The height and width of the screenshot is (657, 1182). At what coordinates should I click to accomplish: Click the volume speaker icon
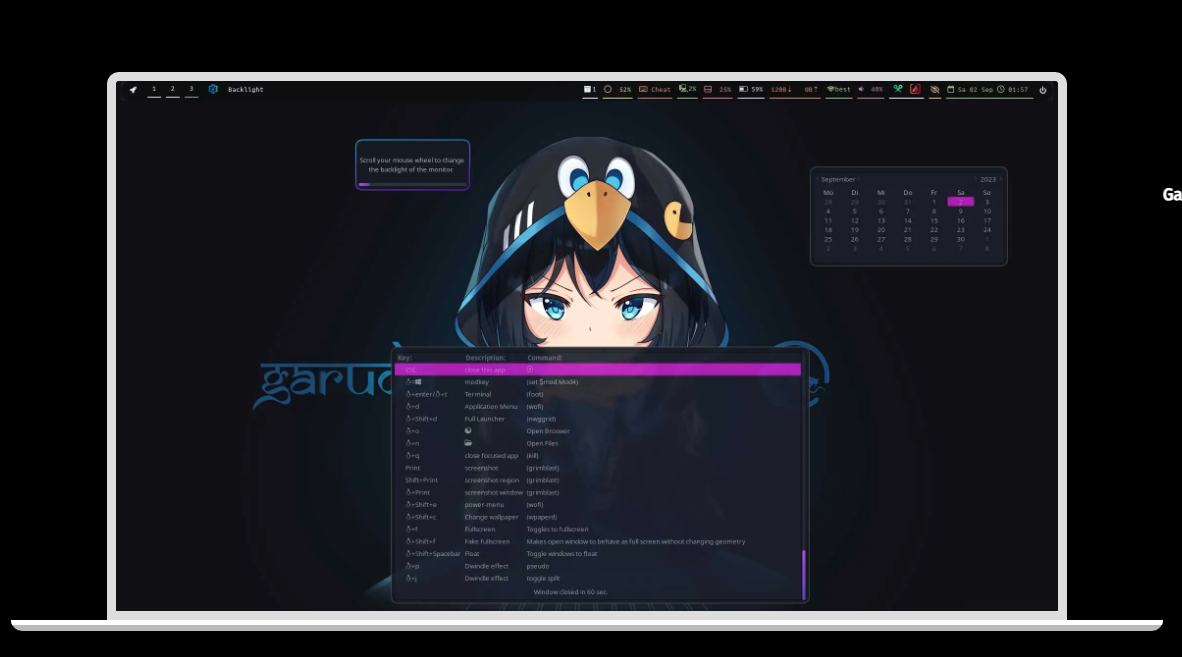(861, 90)
